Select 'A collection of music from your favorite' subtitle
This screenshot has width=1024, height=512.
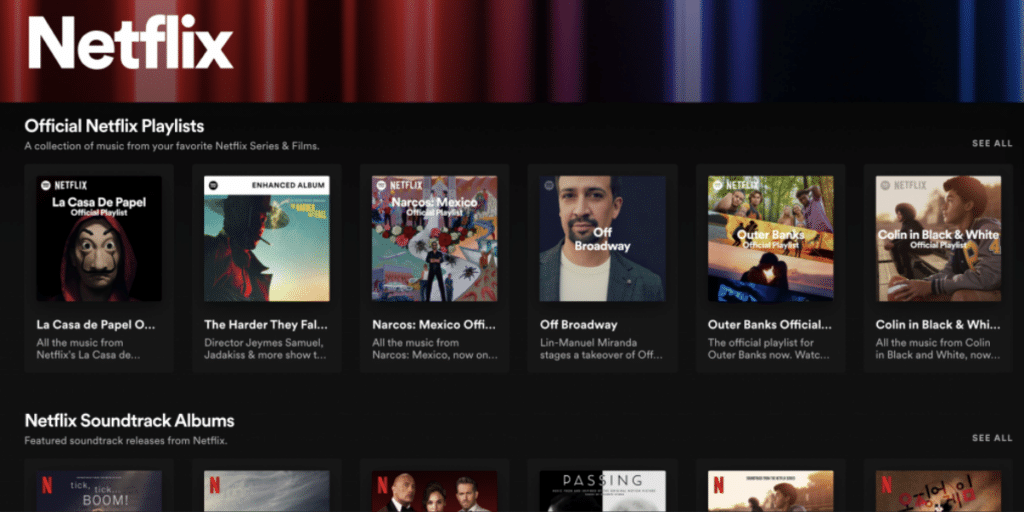172,146
